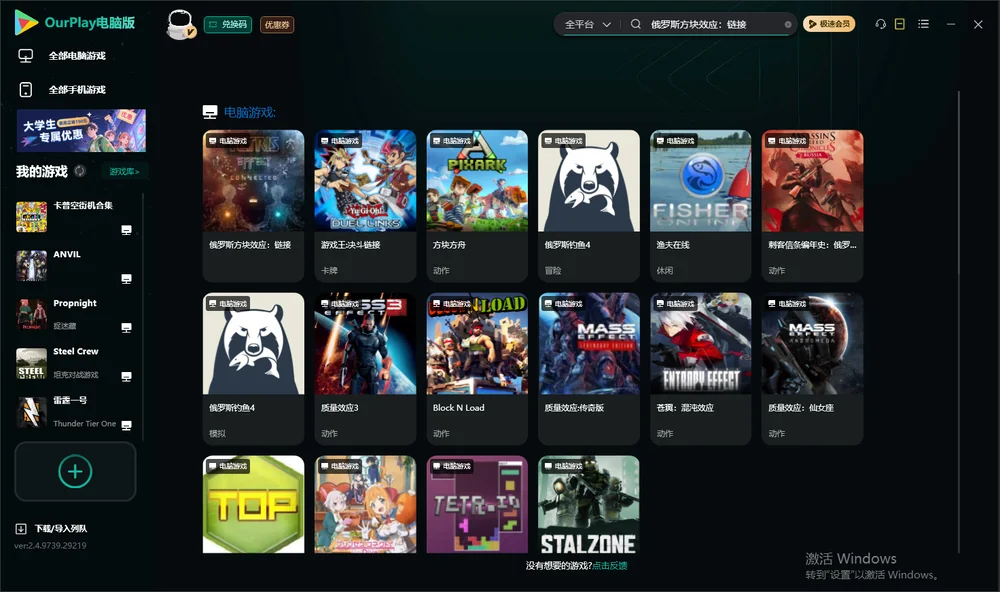This screenshot has height=592, width=1000.
Task: Open the 游戏库> game library link
Action: (124, 171)
